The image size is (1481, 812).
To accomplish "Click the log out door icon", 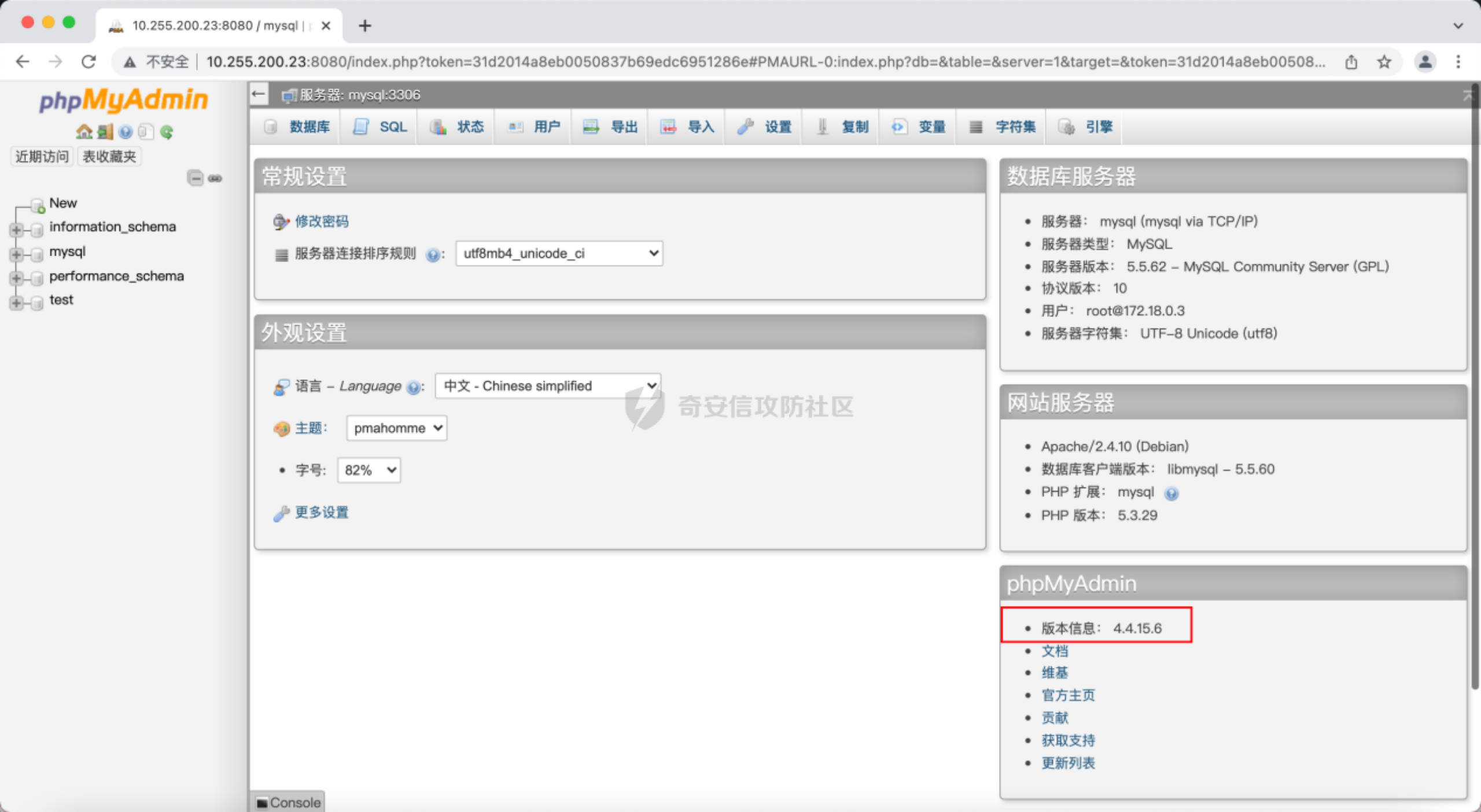I will pyautogui.click(x=105, y=132).
